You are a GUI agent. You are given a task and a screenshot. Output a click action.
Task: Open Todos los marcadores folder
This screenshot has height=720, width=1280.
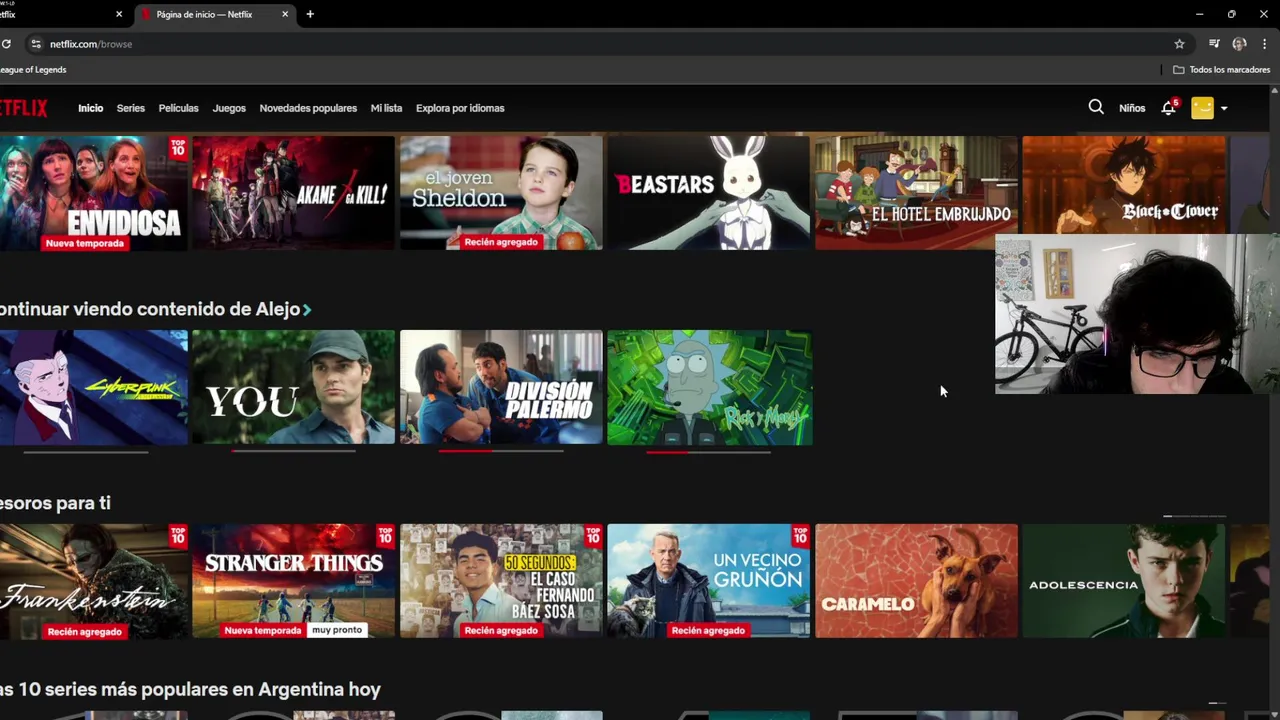(1221, 70)
